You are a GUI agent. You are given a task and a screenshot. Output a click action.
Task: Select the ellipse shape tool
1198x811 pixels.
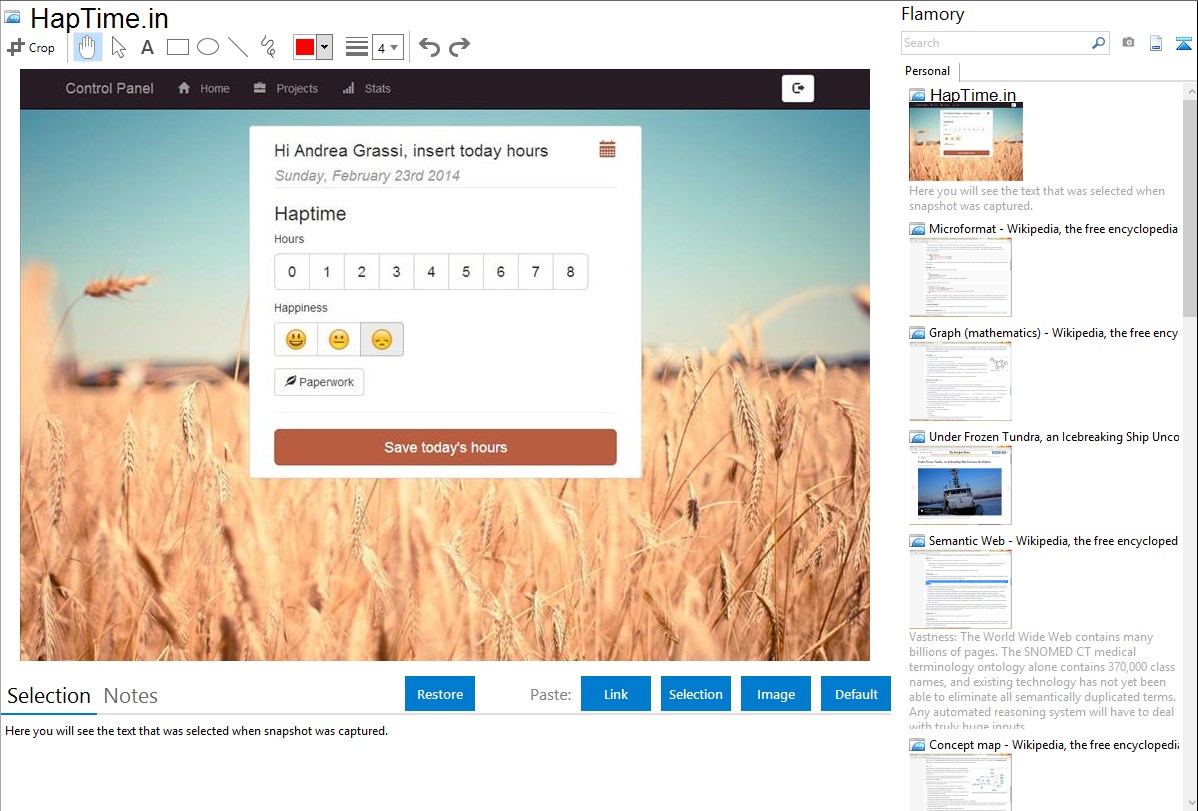click(x=208, y=47)
